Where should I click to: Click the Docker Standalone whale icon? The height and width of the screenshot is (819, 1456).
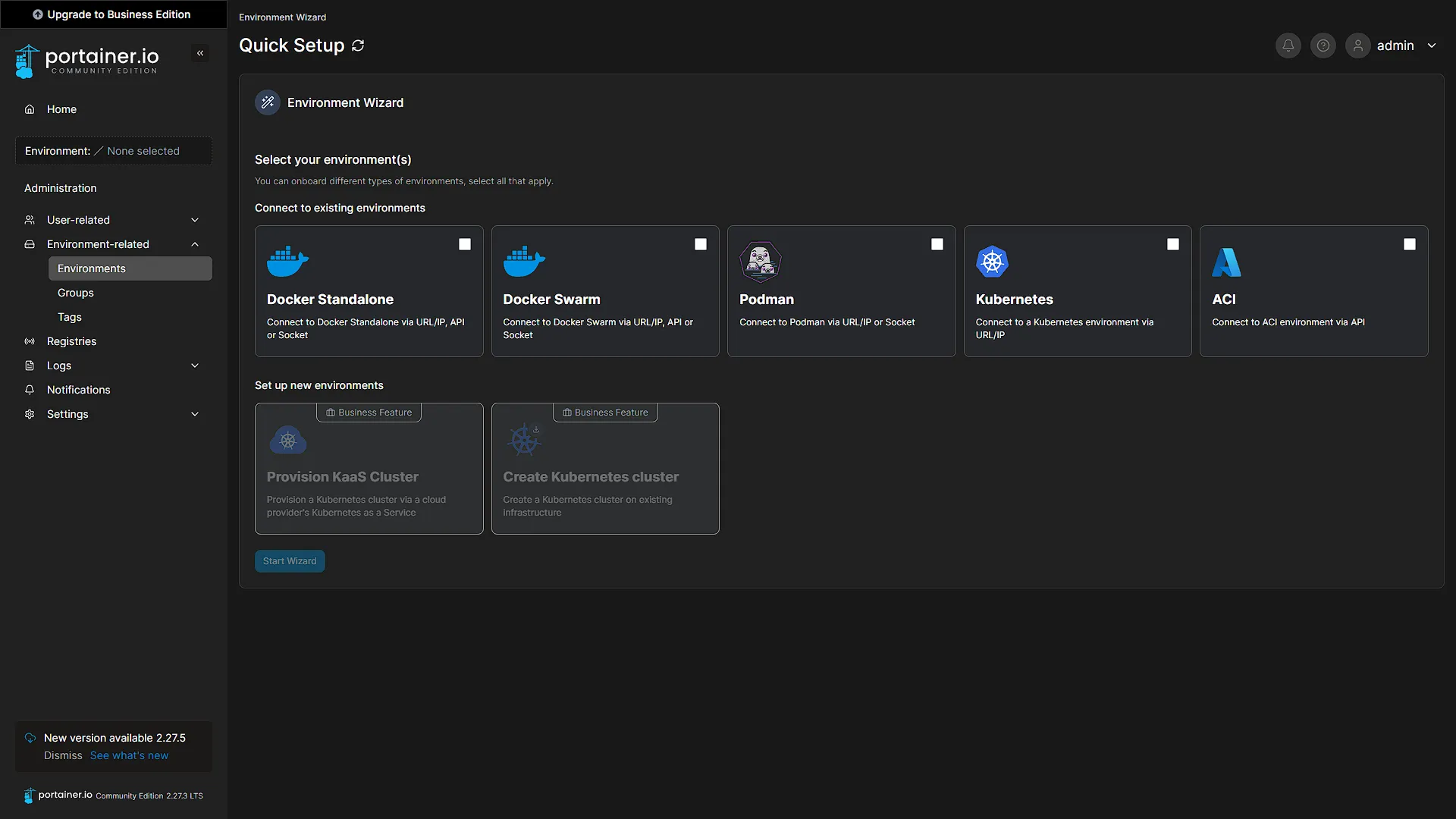287,262
